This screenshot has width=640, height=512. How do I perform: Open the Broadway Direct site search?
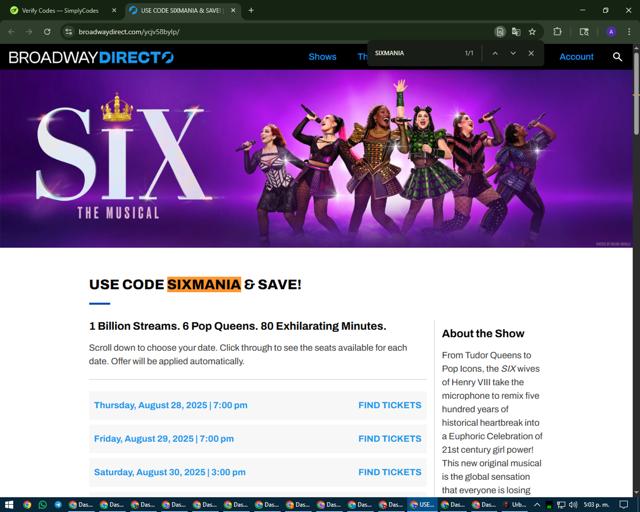pos(618,57)
